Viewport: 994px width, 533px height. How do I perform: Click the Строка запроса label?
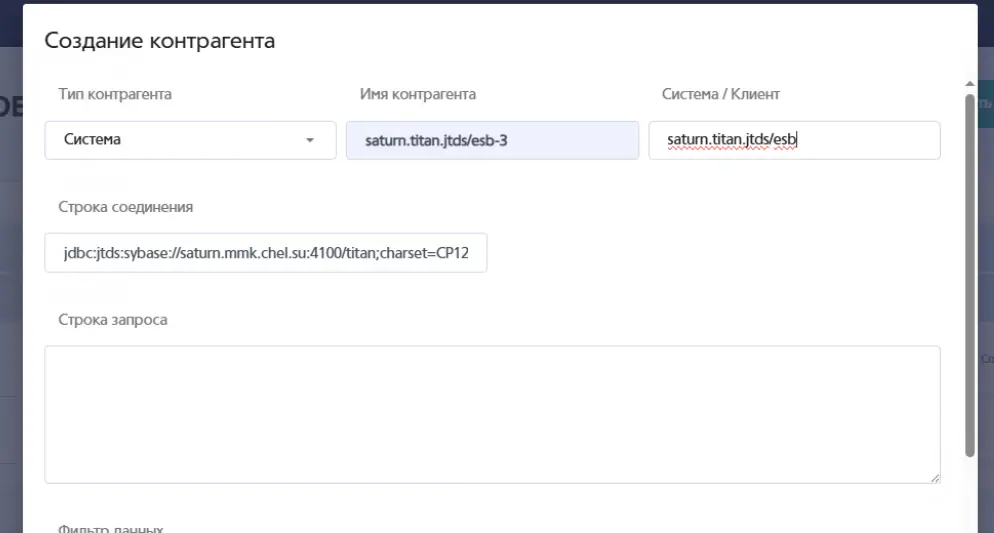pyautogui.click(x=113, y=319)
